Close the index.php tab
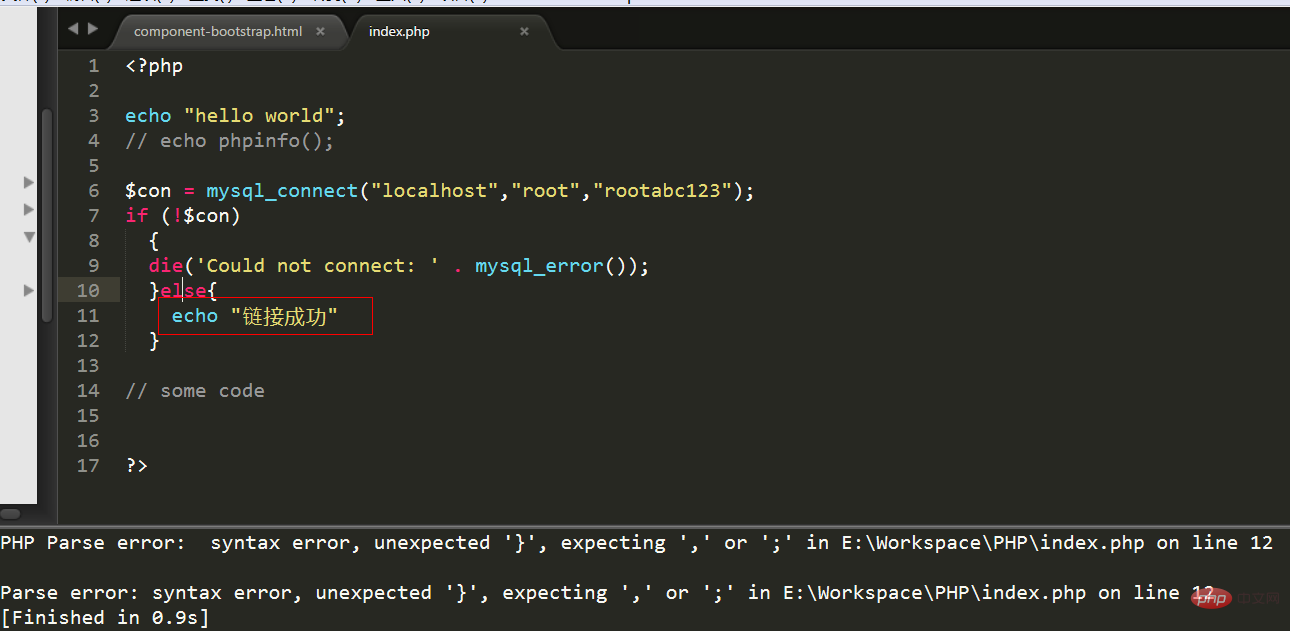Image resolution: width=1290 pixels, height=631 pixels. coord(524,31)
